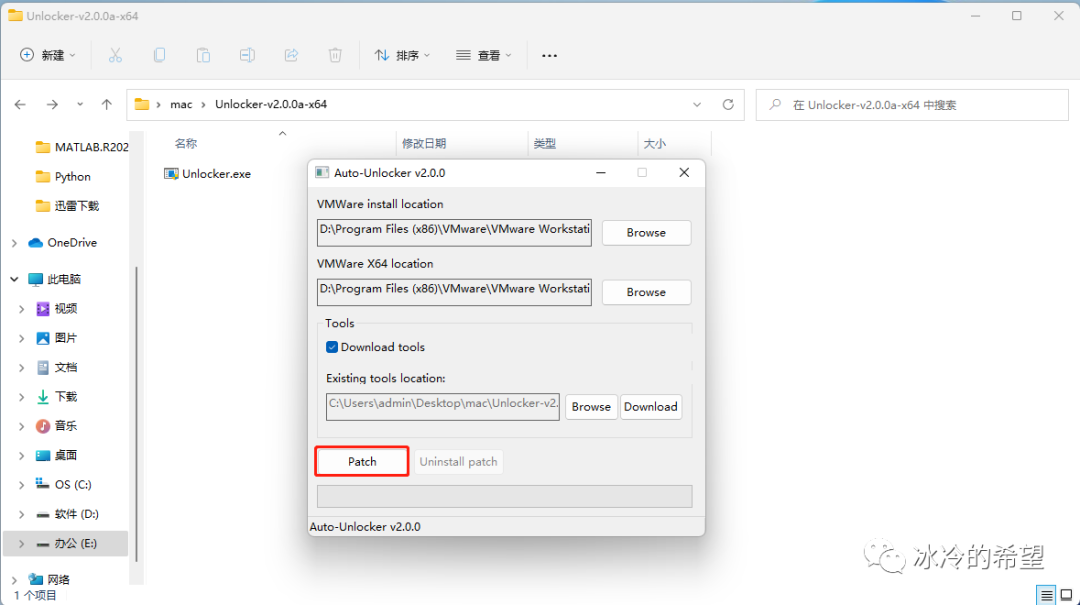
Task: Switch to large thumbnails view icon
Action: [1066, 595]
